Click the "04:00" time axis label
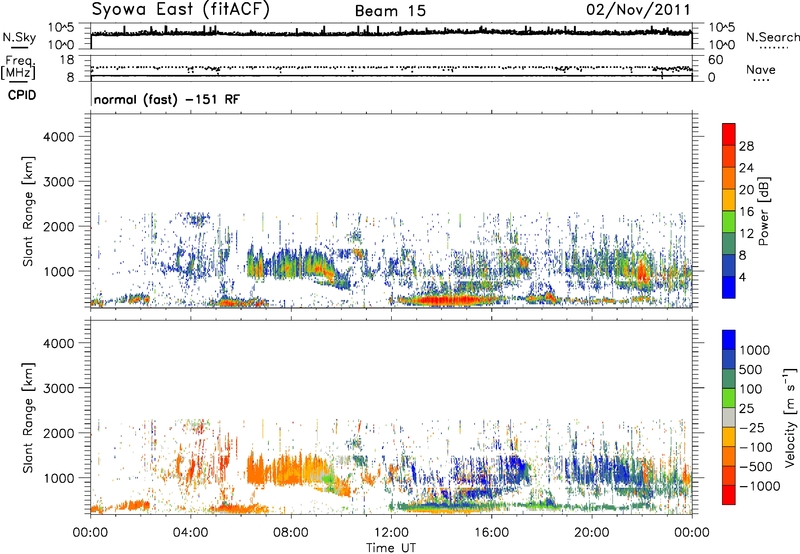Image resolution: width=800 pixels, height=554 pixels. (190, 533)
